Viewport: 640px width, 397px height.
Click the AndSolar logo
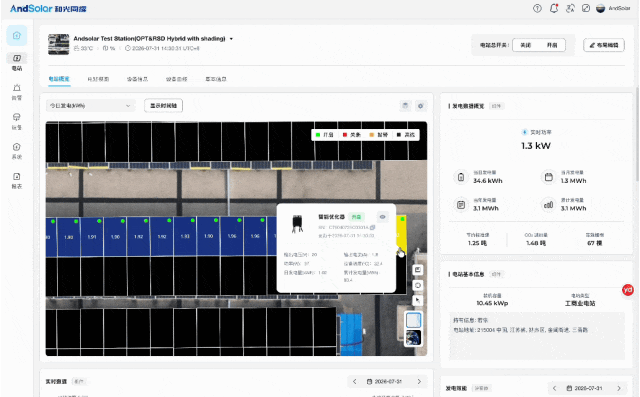[x=48, y=8]
